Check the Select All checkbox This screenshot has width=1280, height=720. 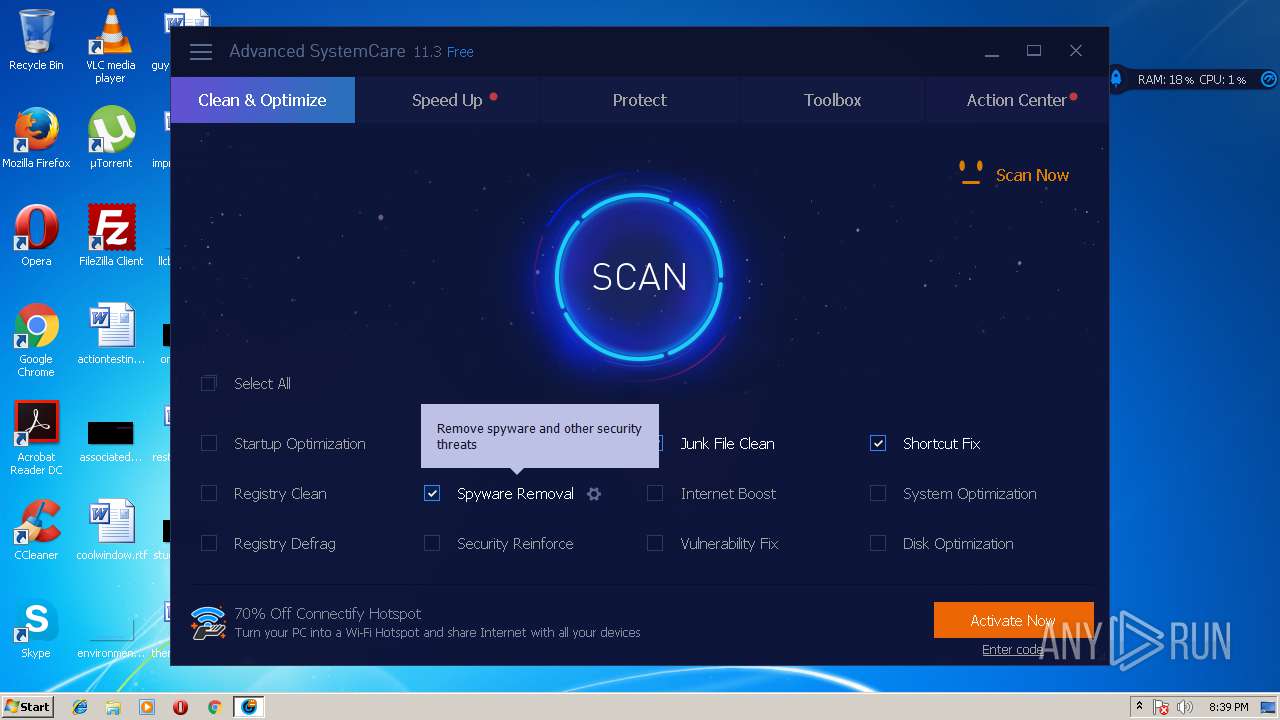[209, 384]
